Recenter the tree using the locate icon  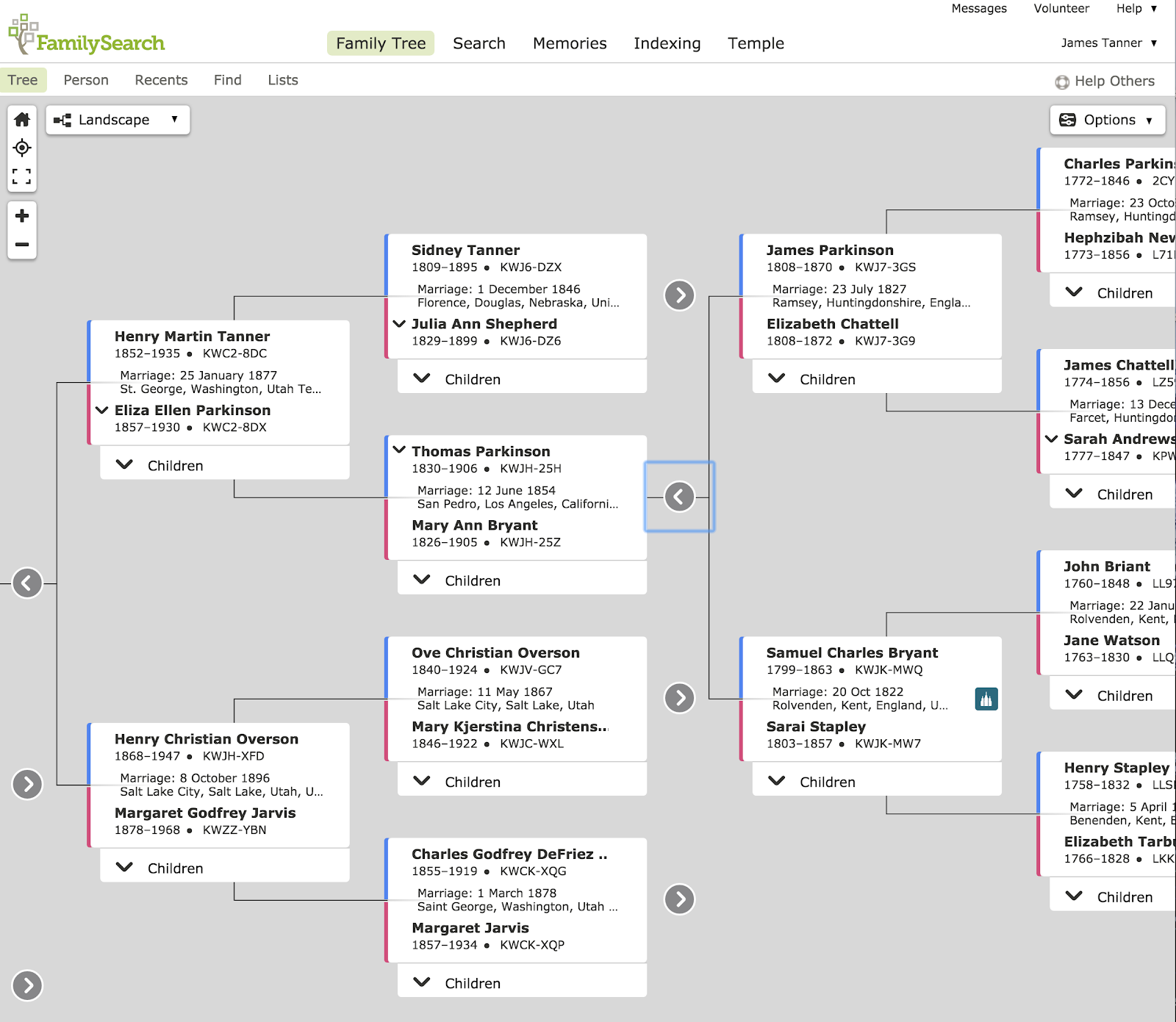tap(22, 148)
